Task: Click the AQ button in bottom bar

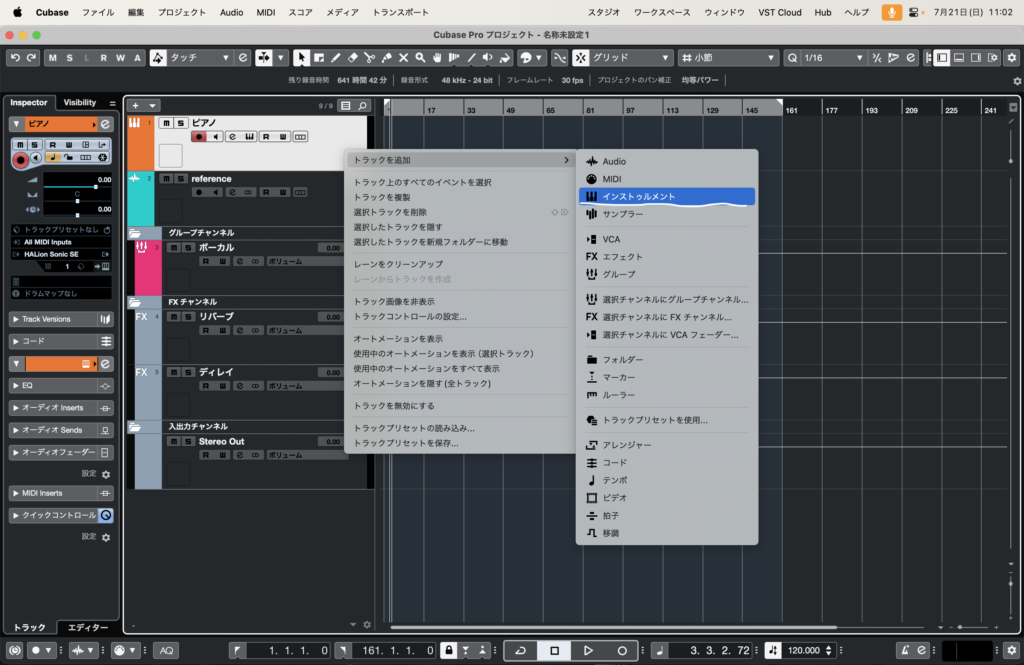Action: (x=166, y=650)
